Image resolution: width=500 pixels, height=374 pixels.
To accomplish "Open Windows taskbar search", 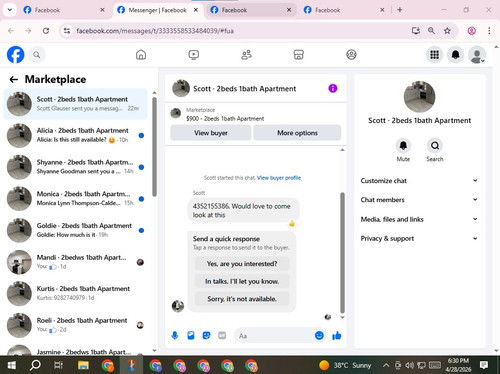I will 35,365.
